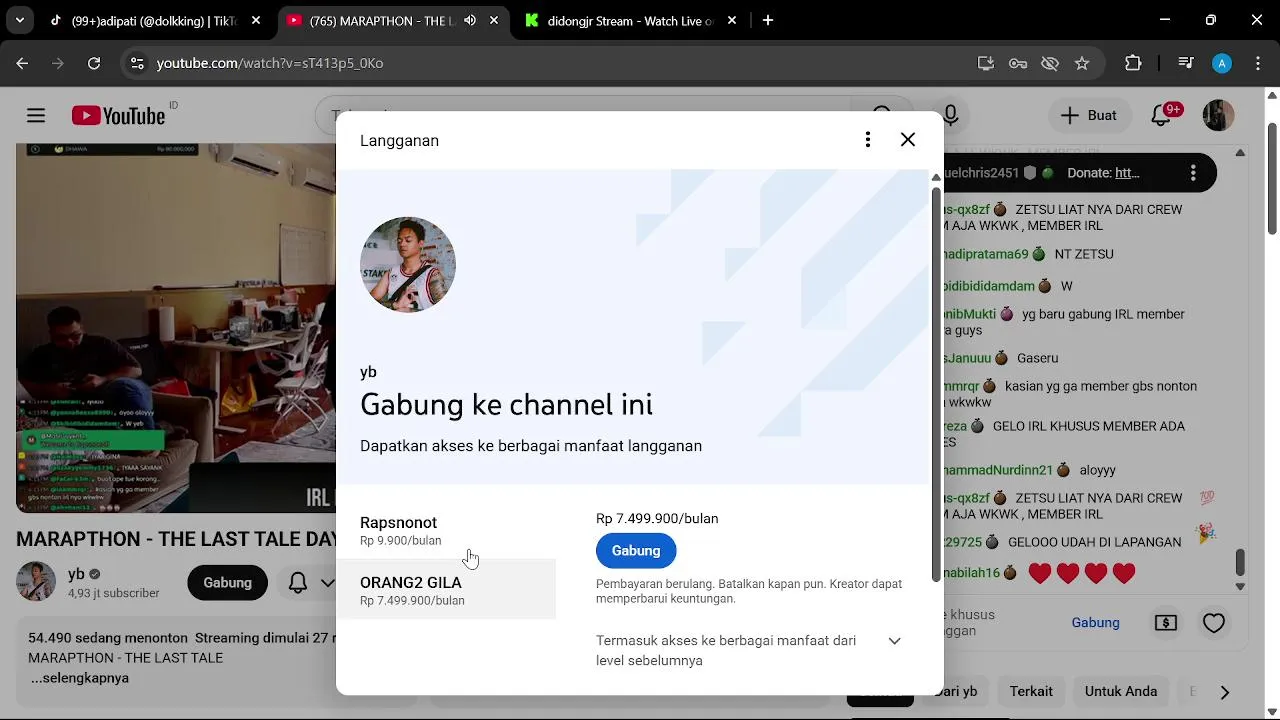Image resolution: width=1280 pixels, height=720 pixels.
Task: Close the Langganan membership dialog
Action: [x=908, y=140]
